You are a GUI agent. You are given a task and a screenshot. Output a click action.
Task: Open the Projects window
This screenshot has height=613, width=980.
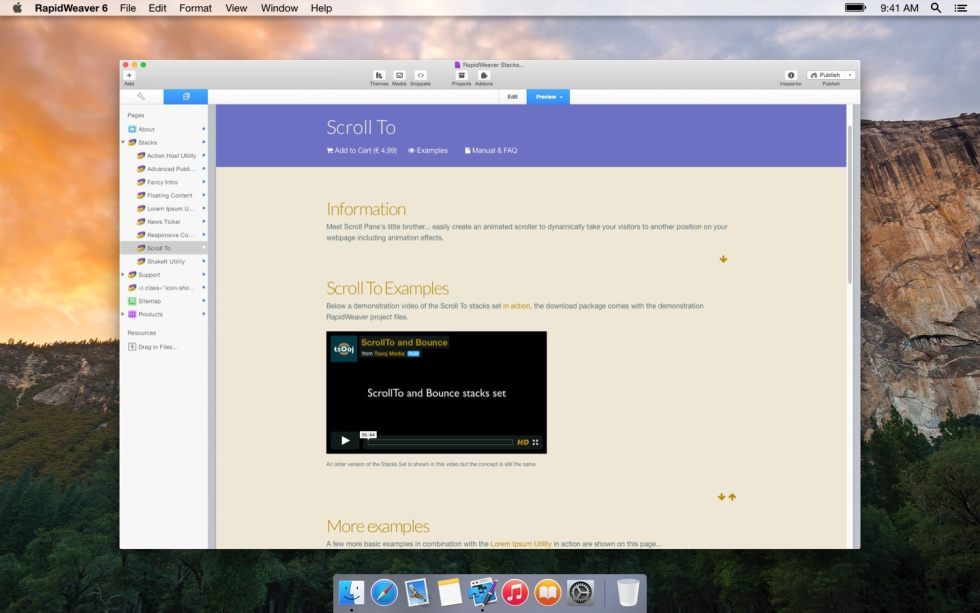462,75
